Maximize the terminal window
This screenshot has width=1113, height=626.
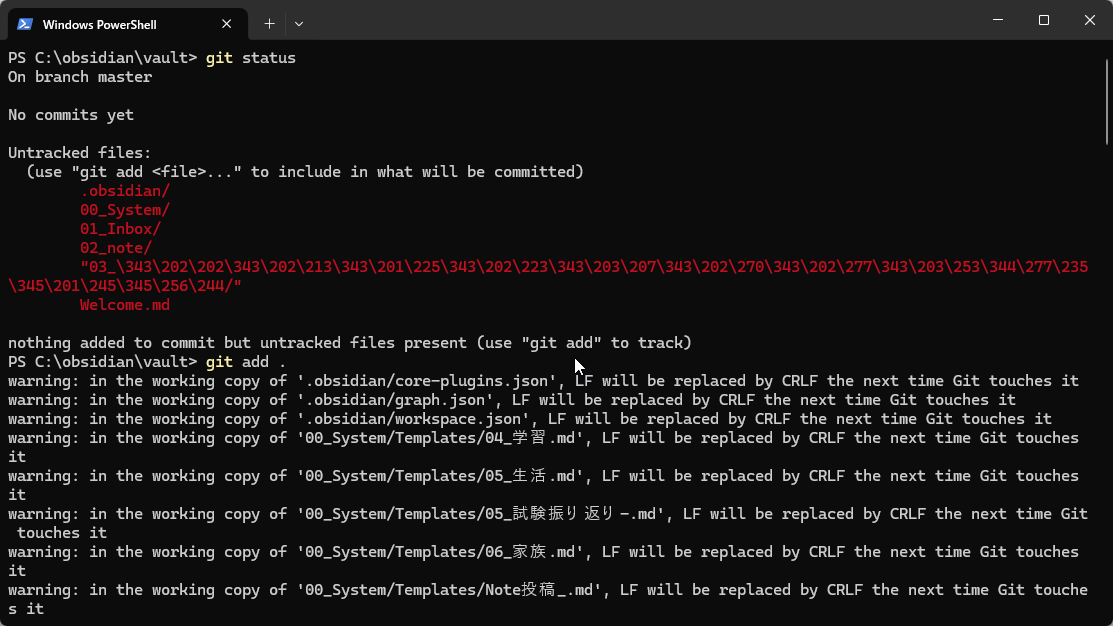(1043, 20)
